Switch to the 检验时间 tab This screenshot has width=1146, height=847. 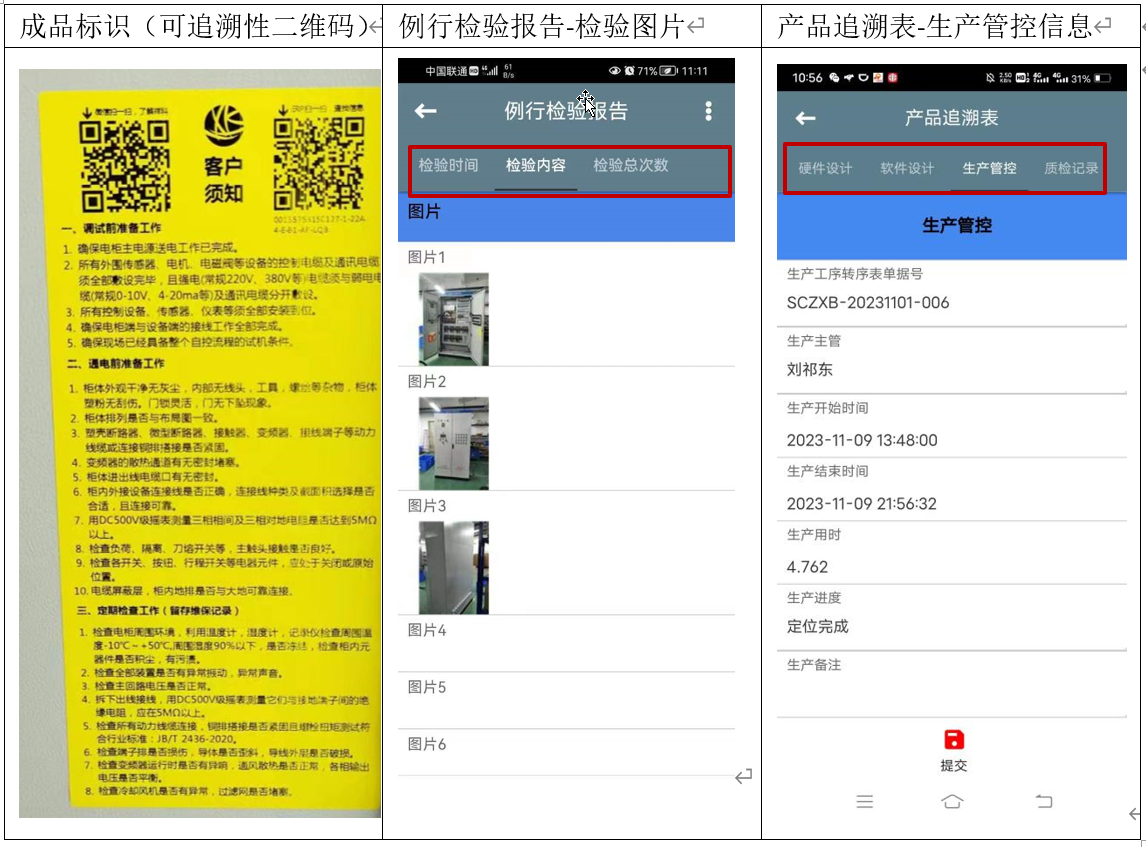(448, 166)
